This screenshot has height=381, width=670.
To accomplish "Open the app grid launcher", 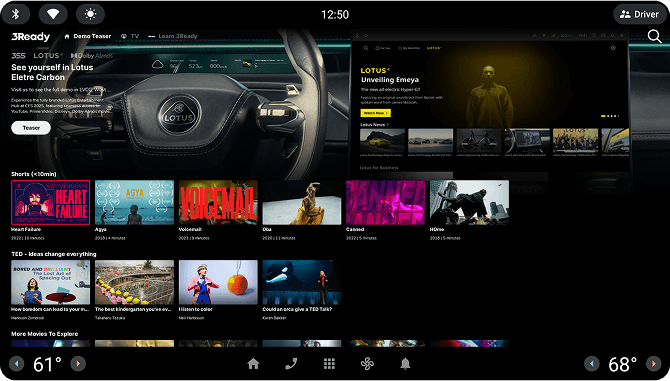I will [329, 364].
